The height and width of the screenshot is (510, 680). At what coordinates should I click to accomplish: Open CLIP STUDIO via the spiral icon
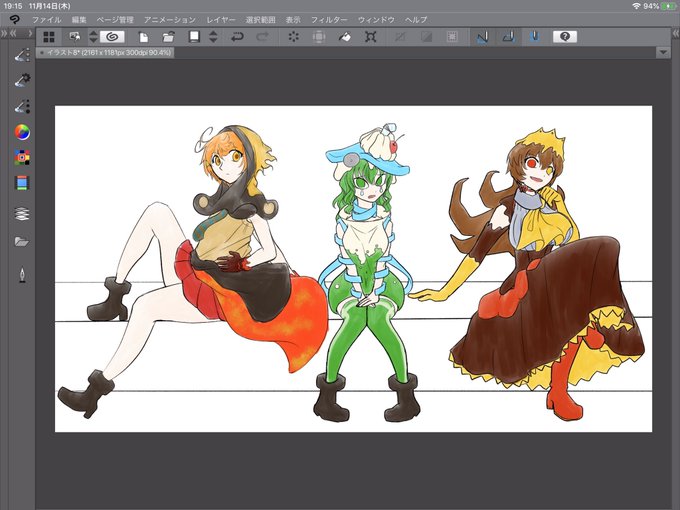pyautogui.click(x=112, y=37)
